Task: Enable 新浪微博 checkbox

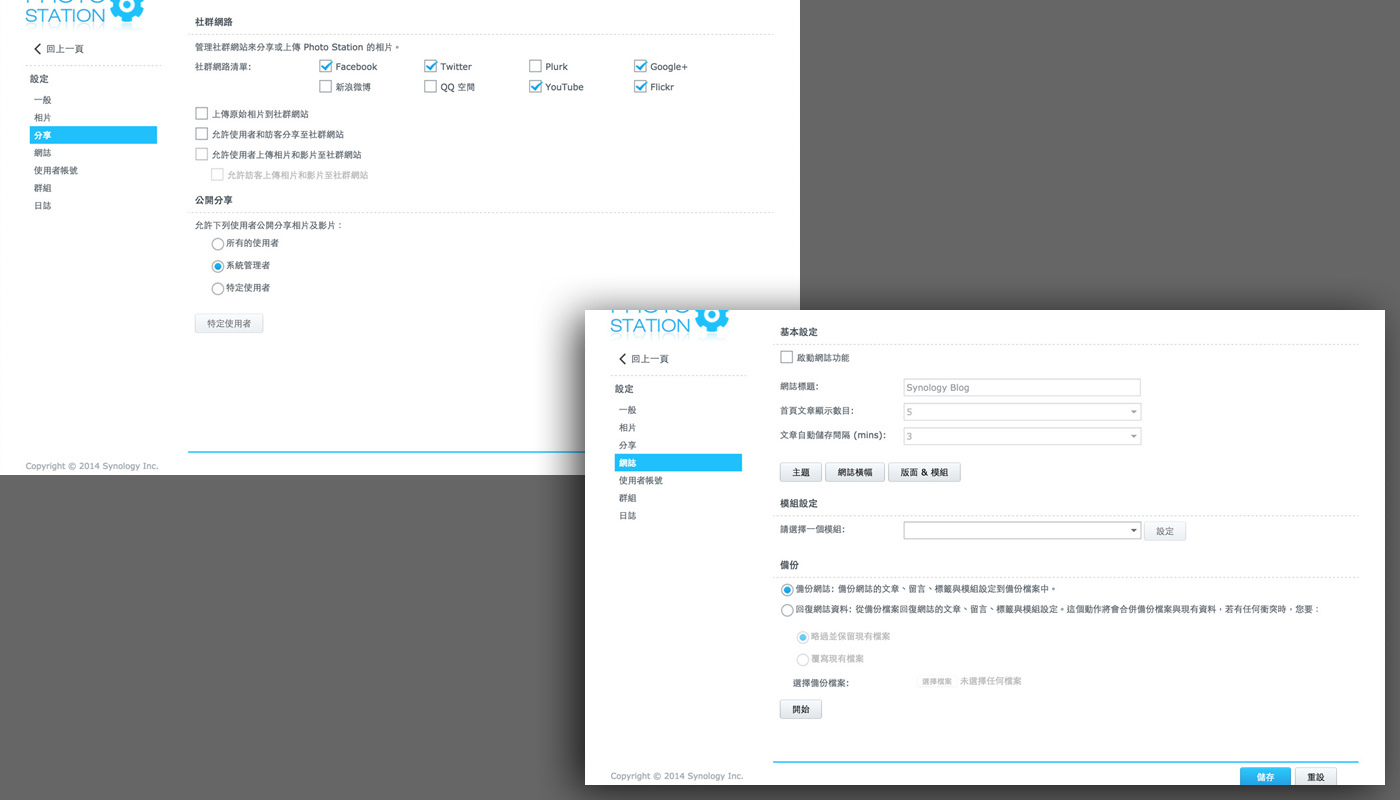Action: point(325,87)
